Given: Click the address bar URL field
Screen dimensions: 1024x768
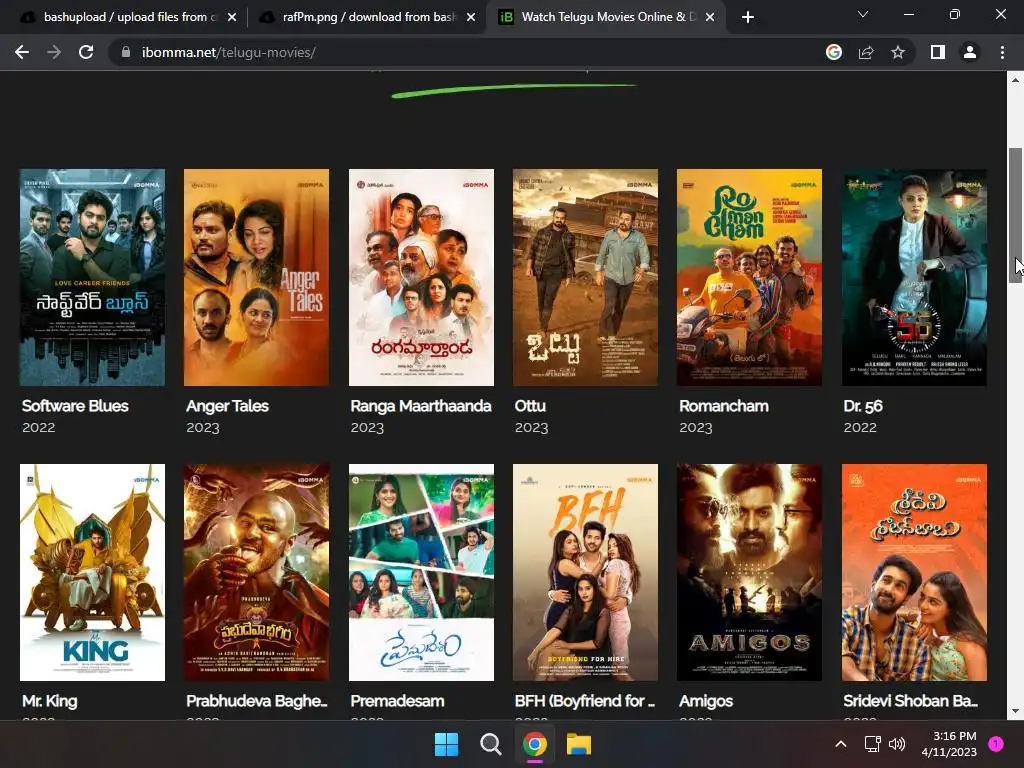Looking at the screenshot, I should click(470, 52).
